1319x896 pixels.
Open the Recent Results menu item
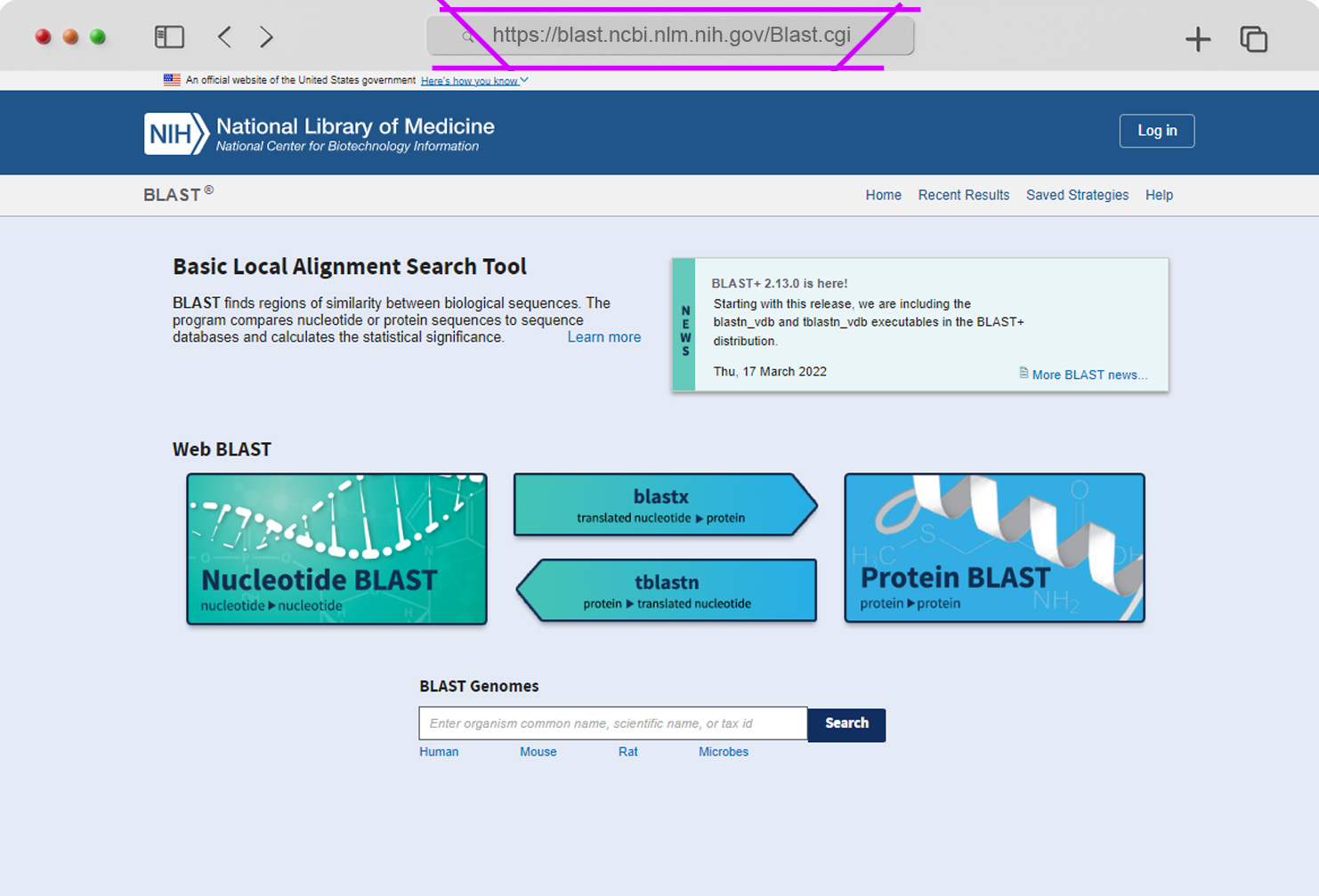point(963,195)
